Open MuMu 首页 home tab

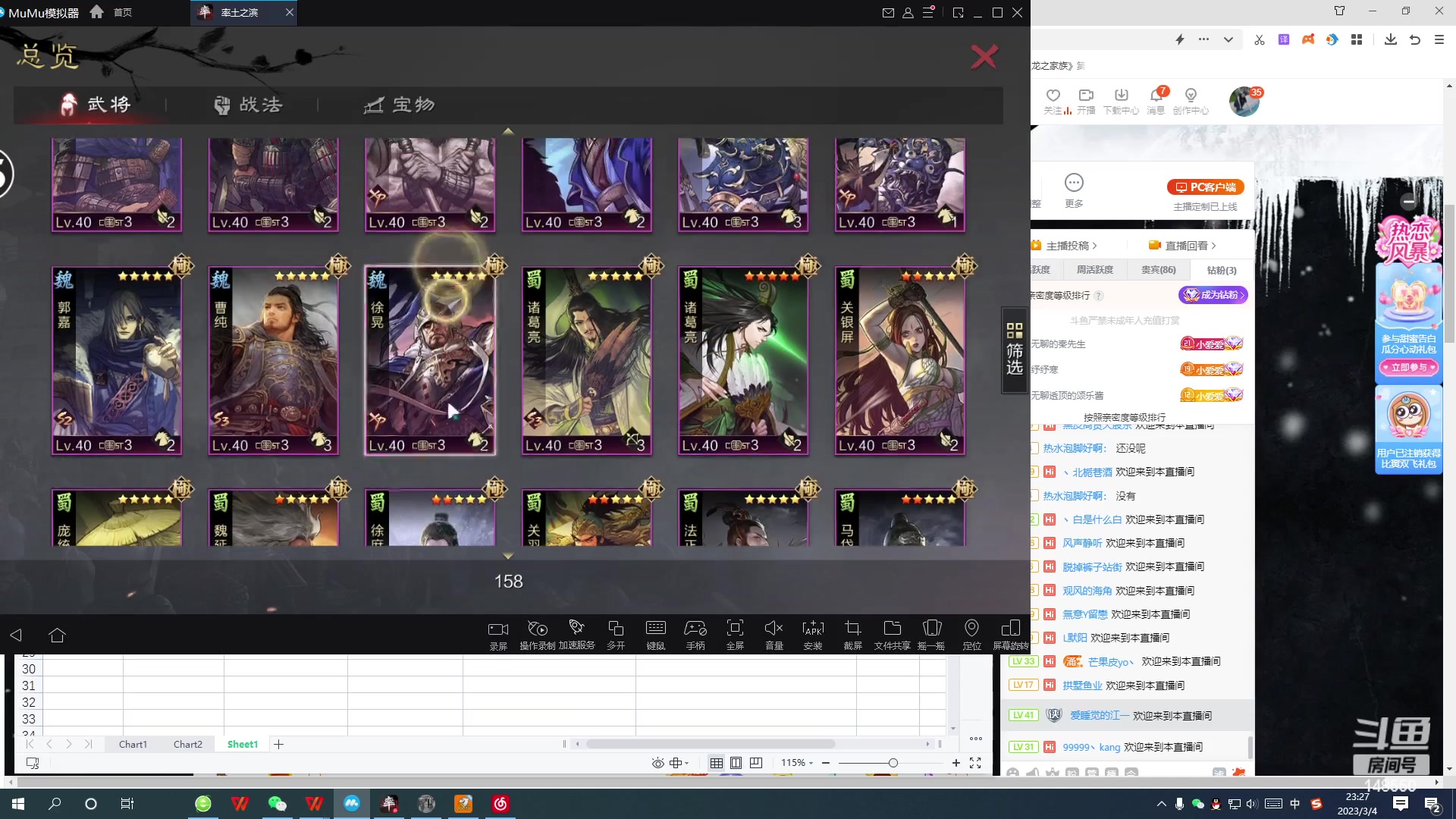pos(111,12)
